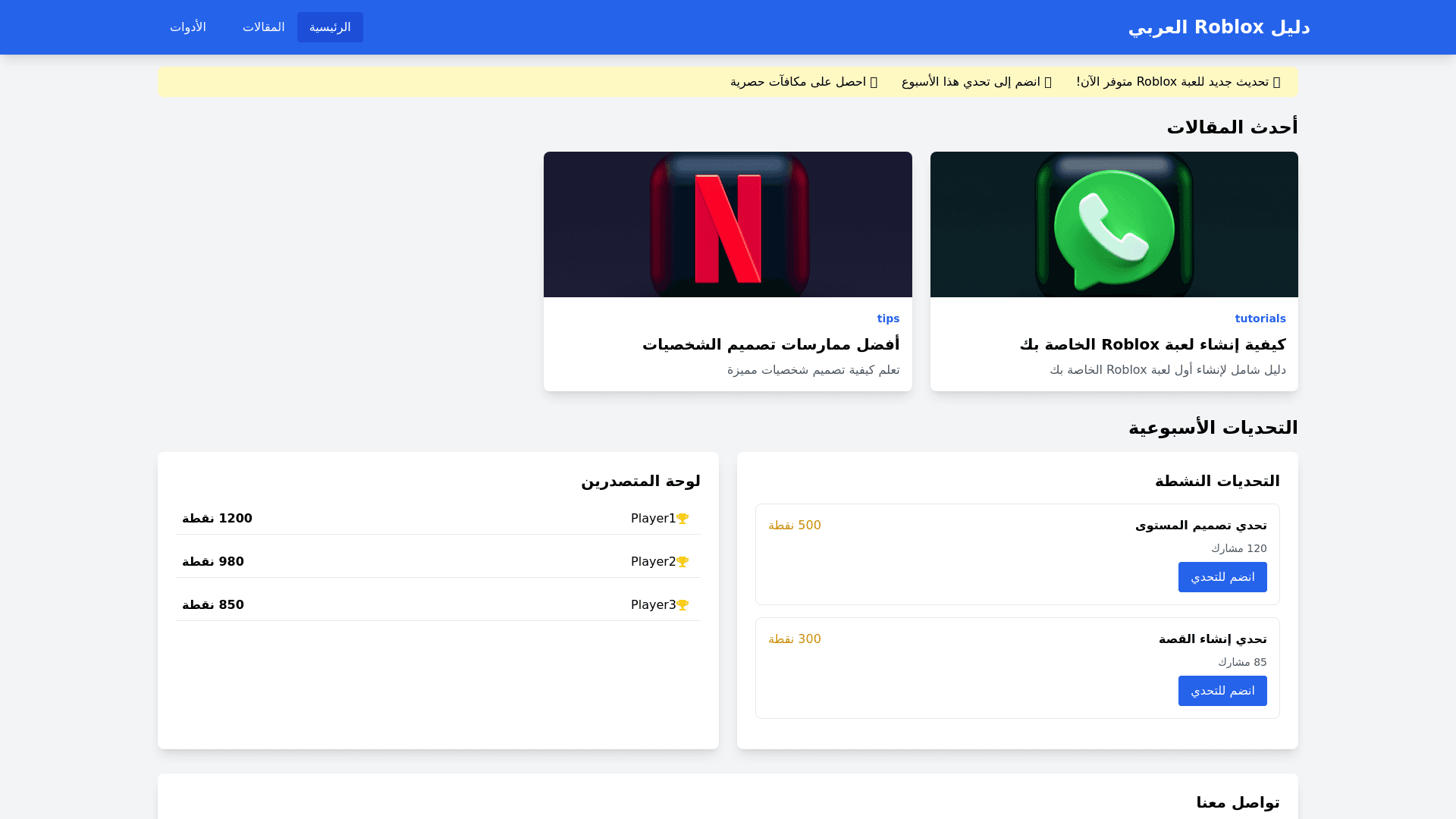Click the 500 points reward label
The height and width of the screenshot is (819, 1456).
point(794,526)
